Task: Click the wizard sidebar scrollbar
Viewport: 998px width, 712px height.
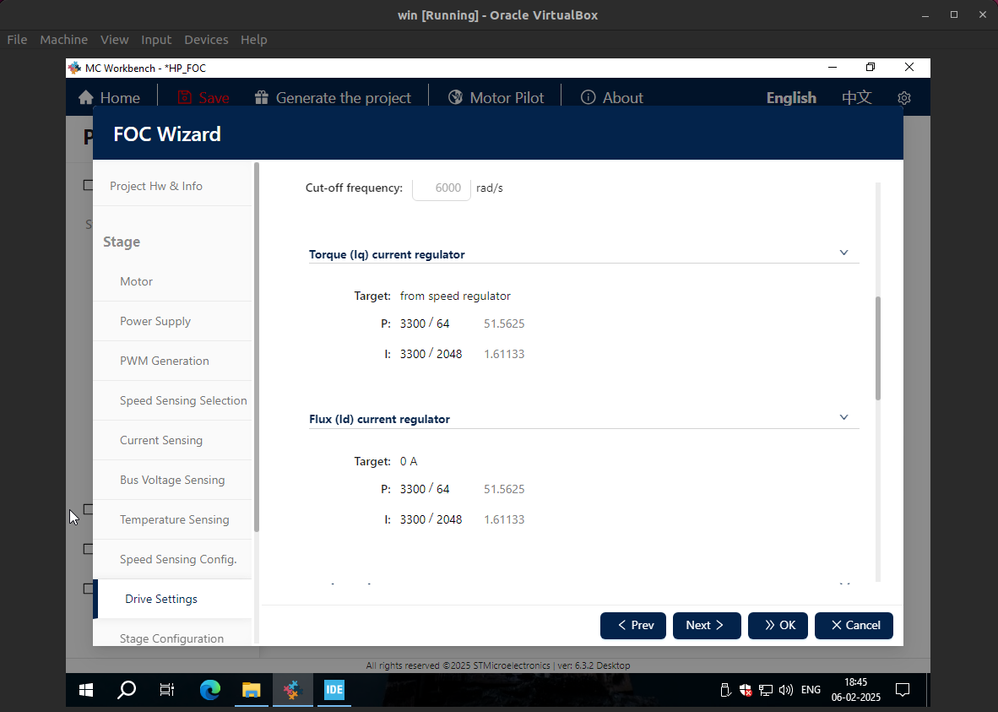Action: pyautogui.click(x=257, y=347)
